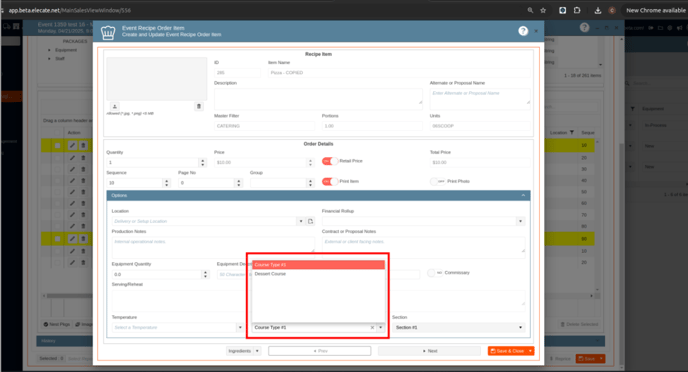Upload a recipe image with the upload icon

pos(115,106)
